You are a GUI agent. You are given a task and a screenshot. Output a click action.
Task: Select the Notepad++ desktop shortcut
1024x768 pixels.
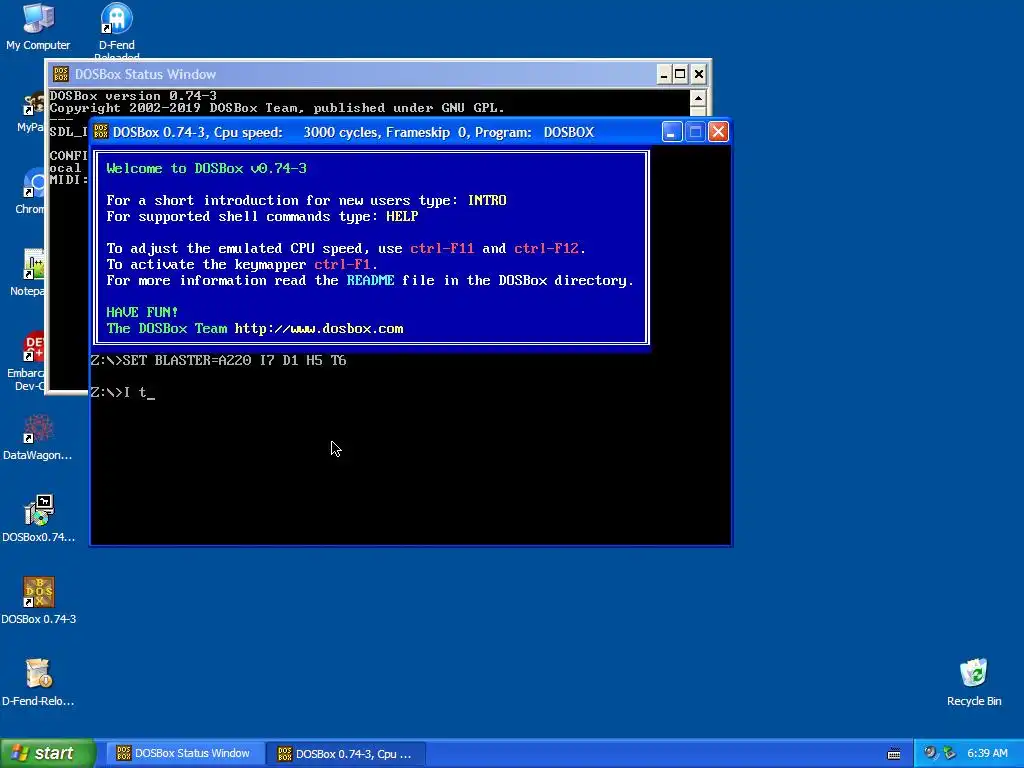pos(29,273)
